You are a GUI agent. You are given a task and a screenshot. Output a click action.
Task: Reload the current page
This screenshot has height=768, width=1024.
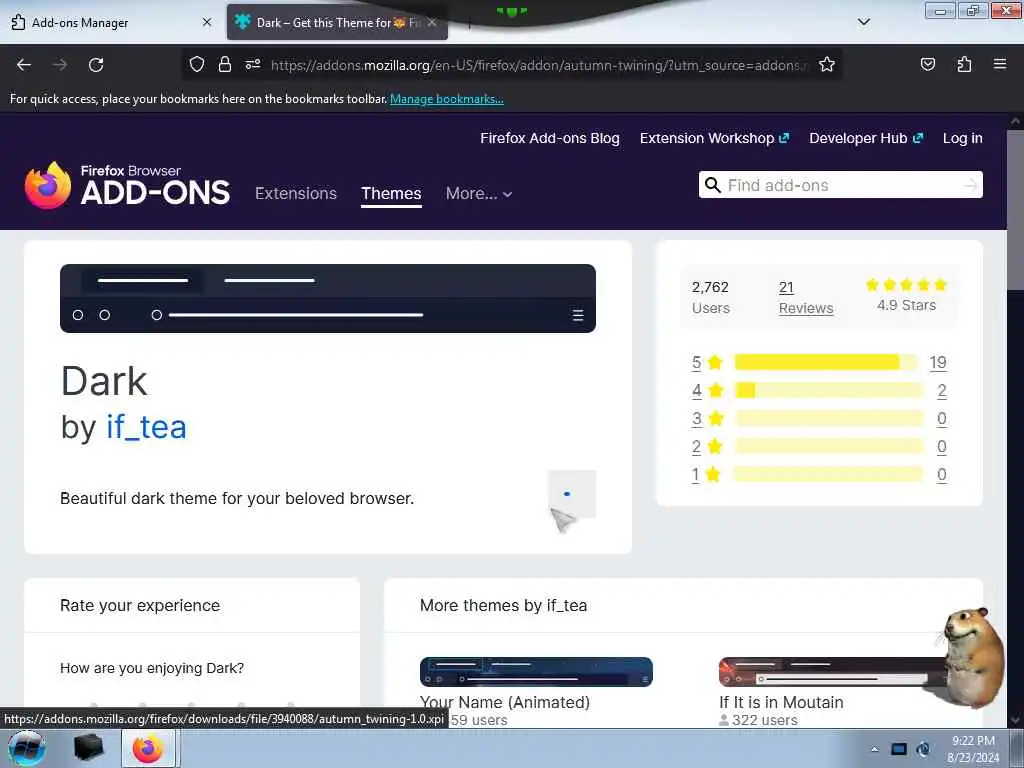pyautogui.click(x=96, y=65)
